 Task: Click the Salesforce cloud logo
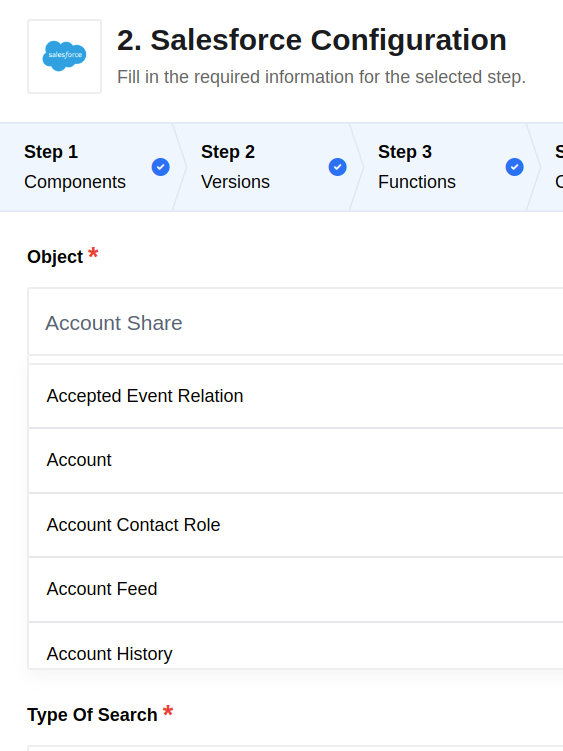[64, 56]
